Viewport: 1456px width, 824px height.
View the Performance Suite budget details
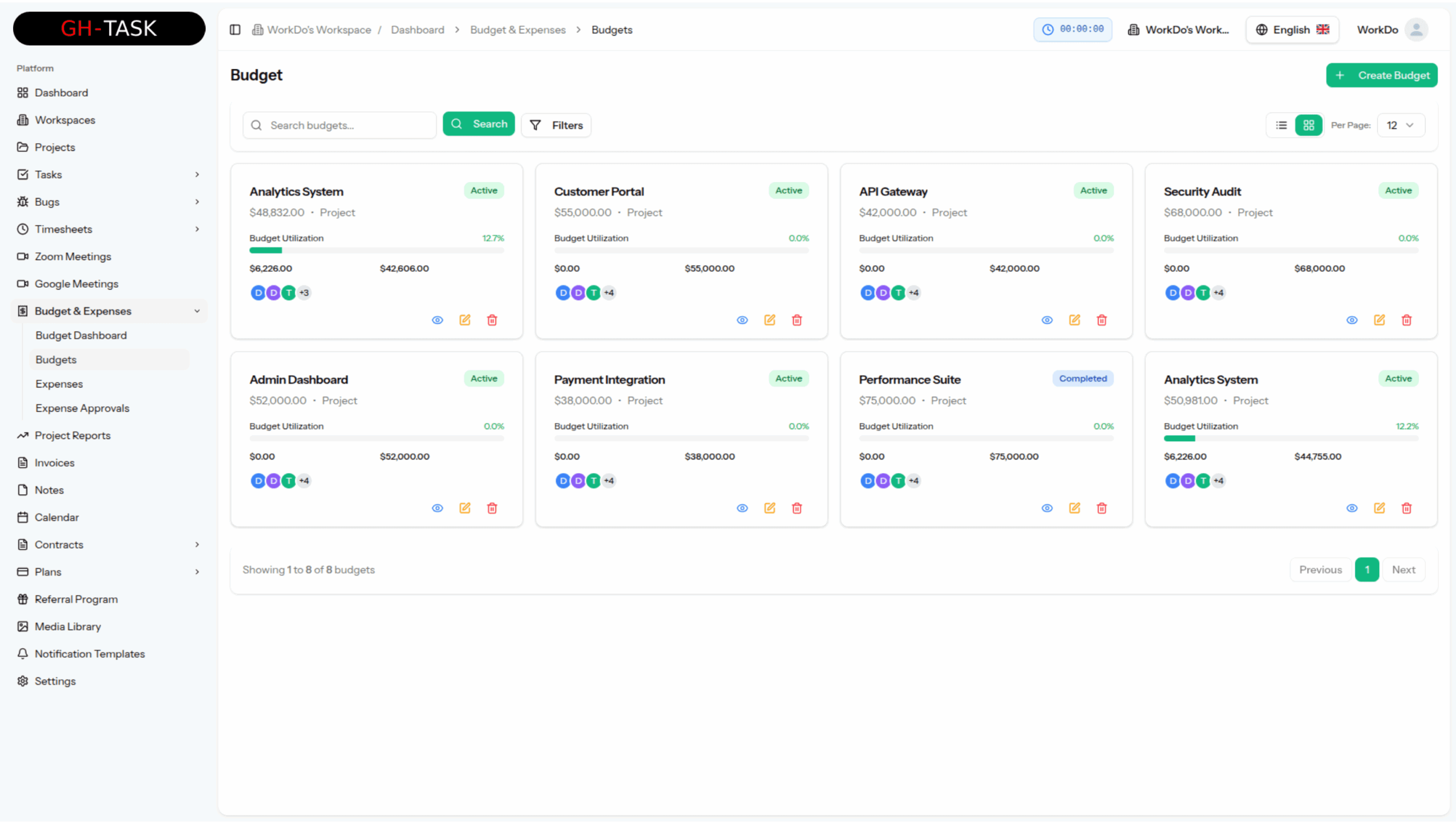point(1047,508)
